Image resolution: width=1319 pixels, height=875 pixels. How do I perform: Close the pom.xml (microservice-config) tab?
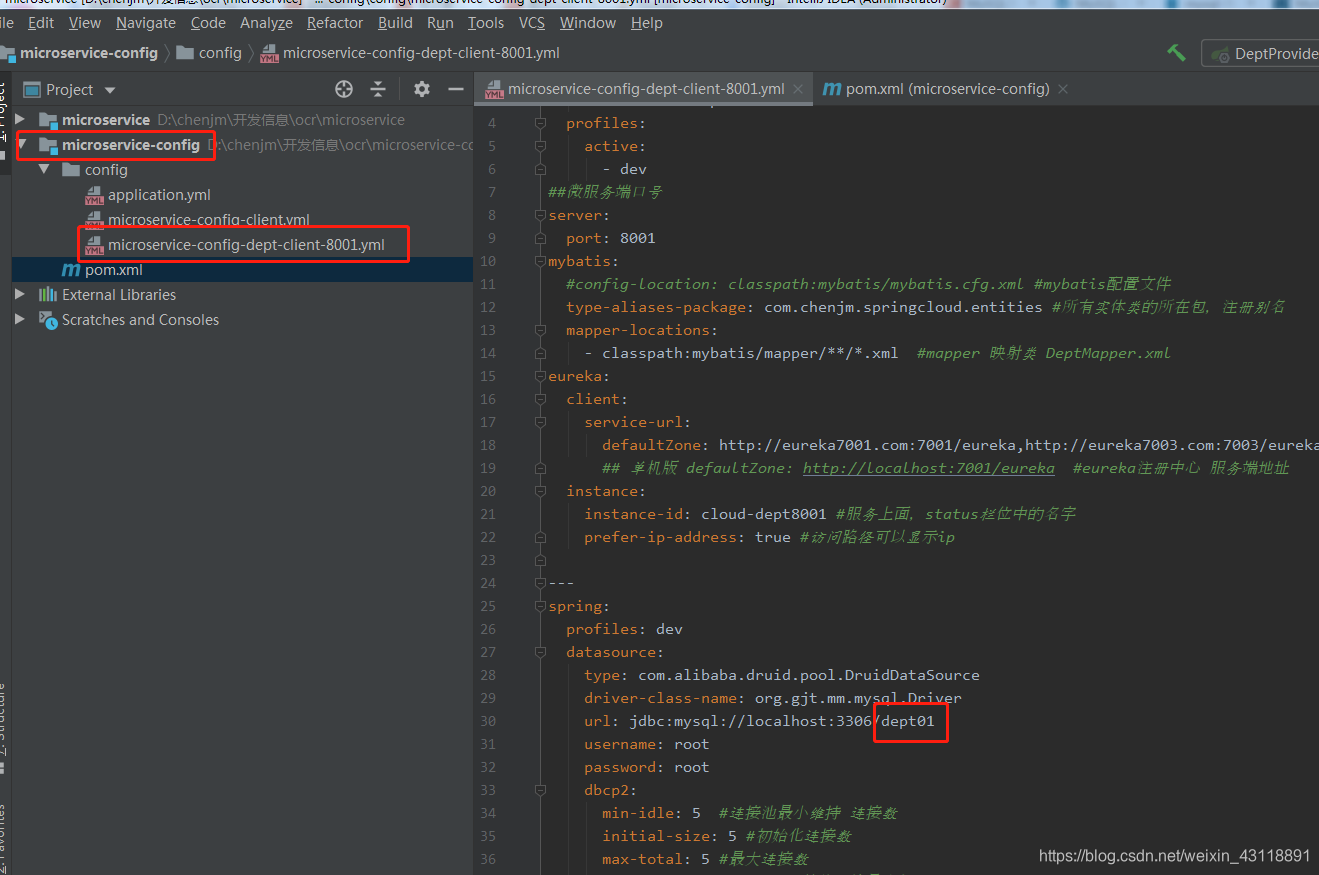1063,89
